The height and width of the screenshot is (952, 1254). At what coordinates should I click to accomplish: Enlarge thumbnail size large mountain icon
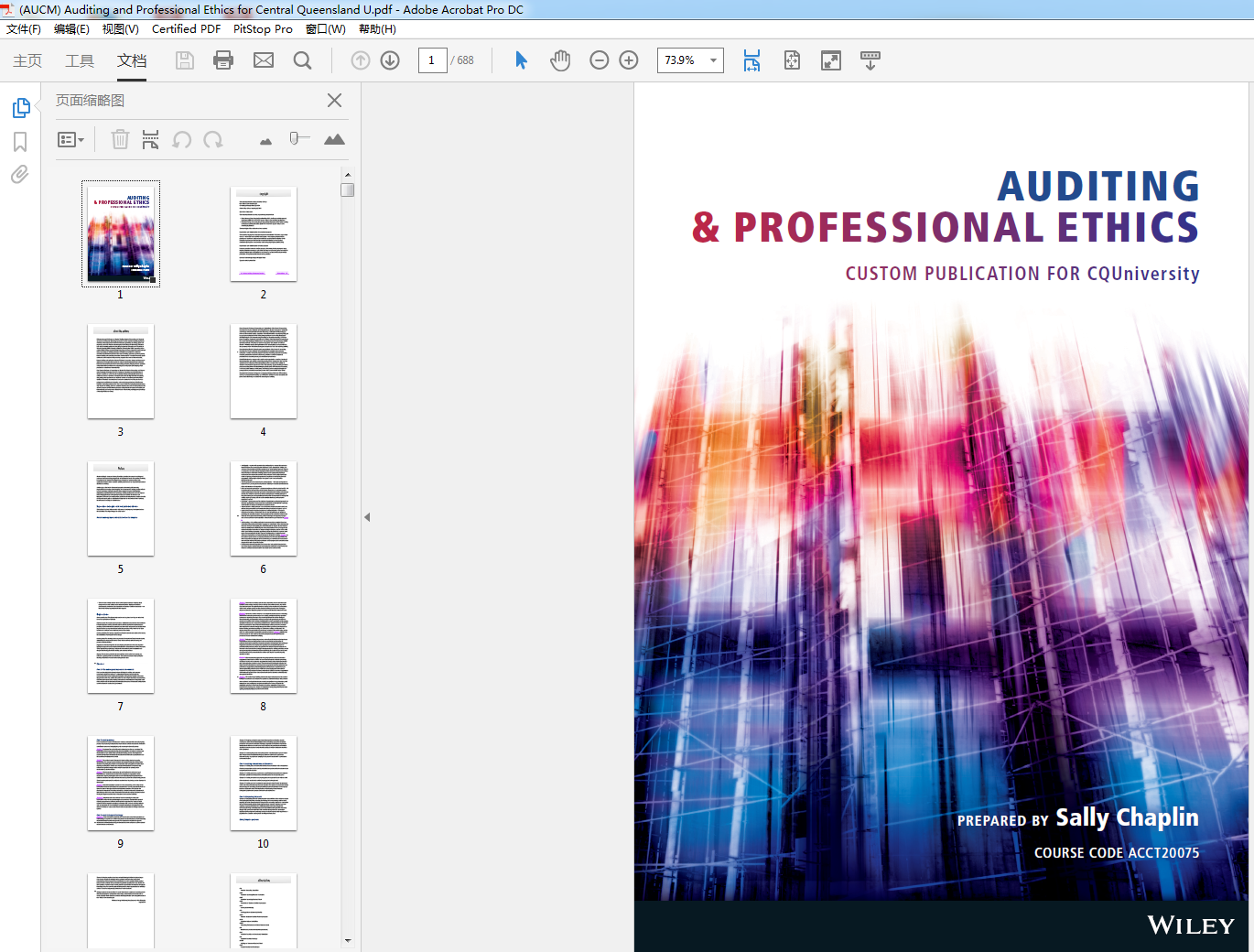[334, 139]
